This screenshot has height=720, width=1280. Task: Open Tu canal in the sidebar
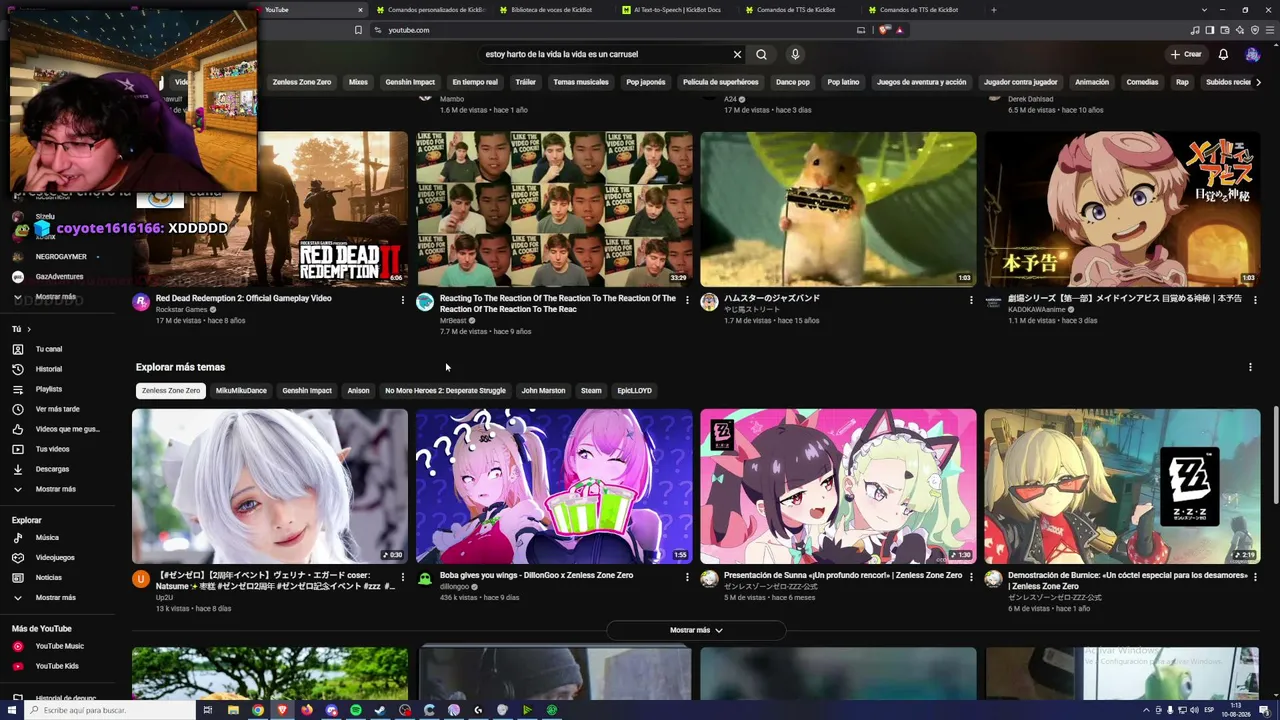pos(49,349)
